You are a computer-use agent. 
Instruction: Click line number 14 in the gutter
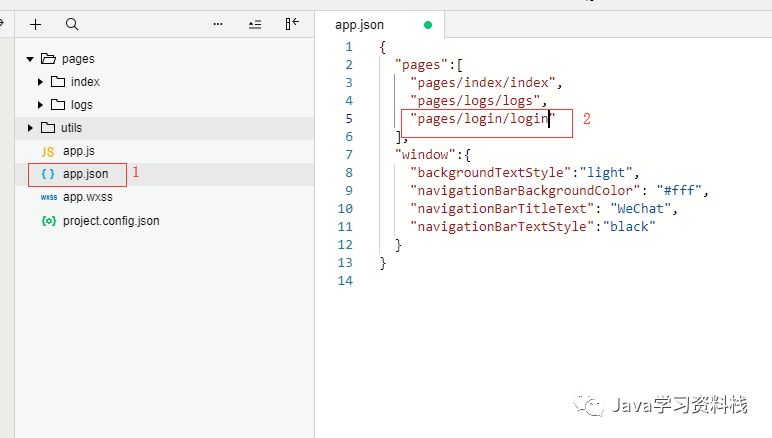pyautogui.click(x=345, y=281)
